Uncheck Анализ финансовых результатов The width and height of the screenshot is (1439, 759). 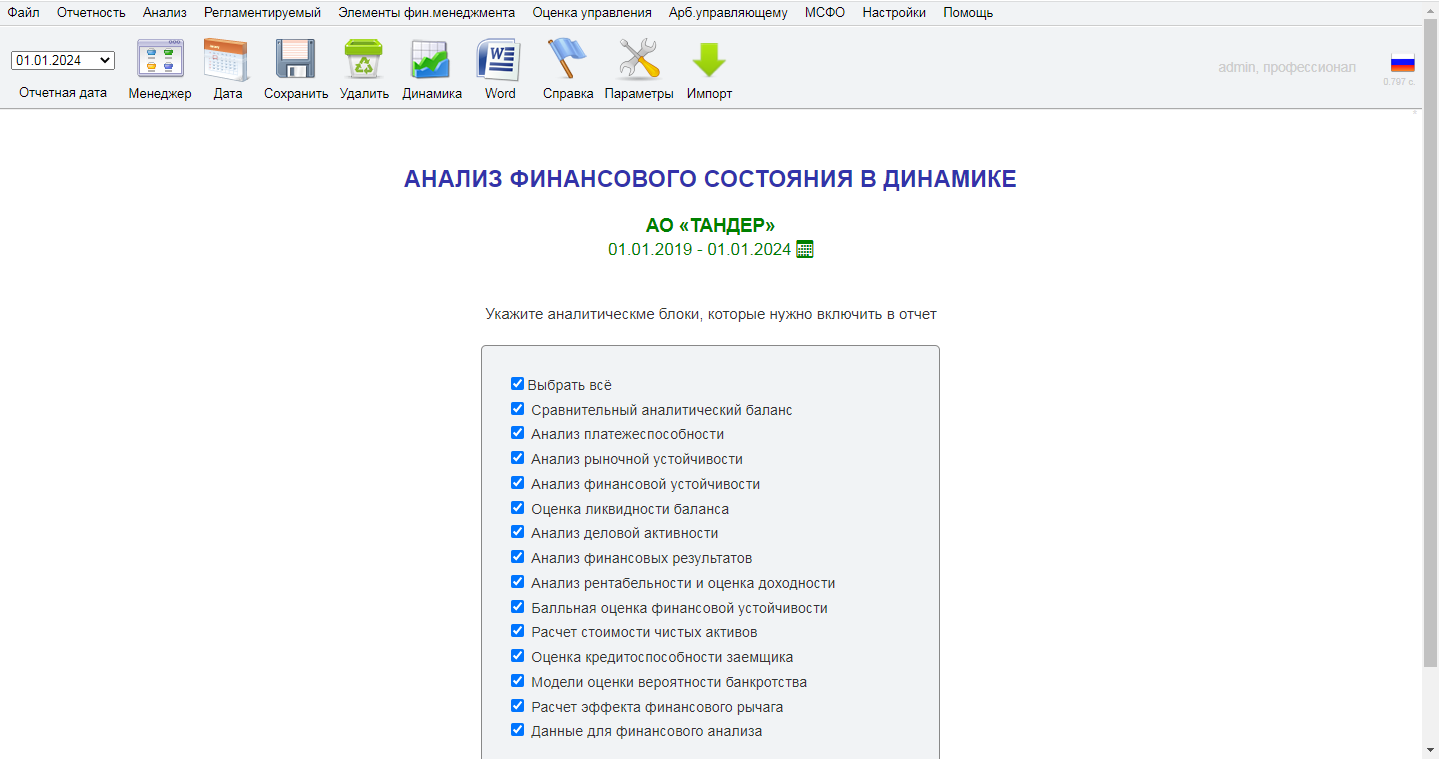[x=517, y=557]
